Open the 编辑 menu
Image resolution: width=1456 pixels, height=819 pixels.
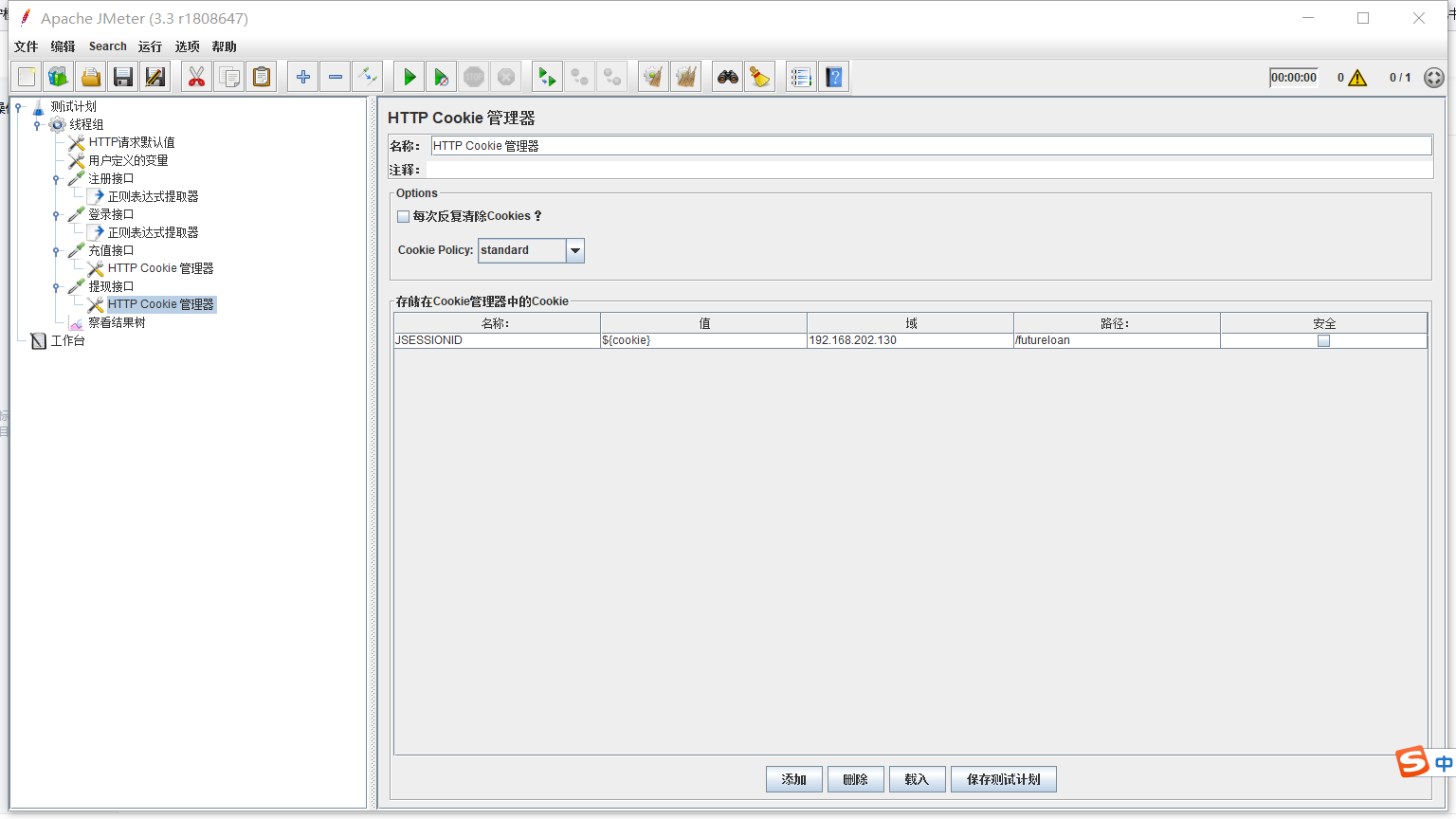coord(63,46)
